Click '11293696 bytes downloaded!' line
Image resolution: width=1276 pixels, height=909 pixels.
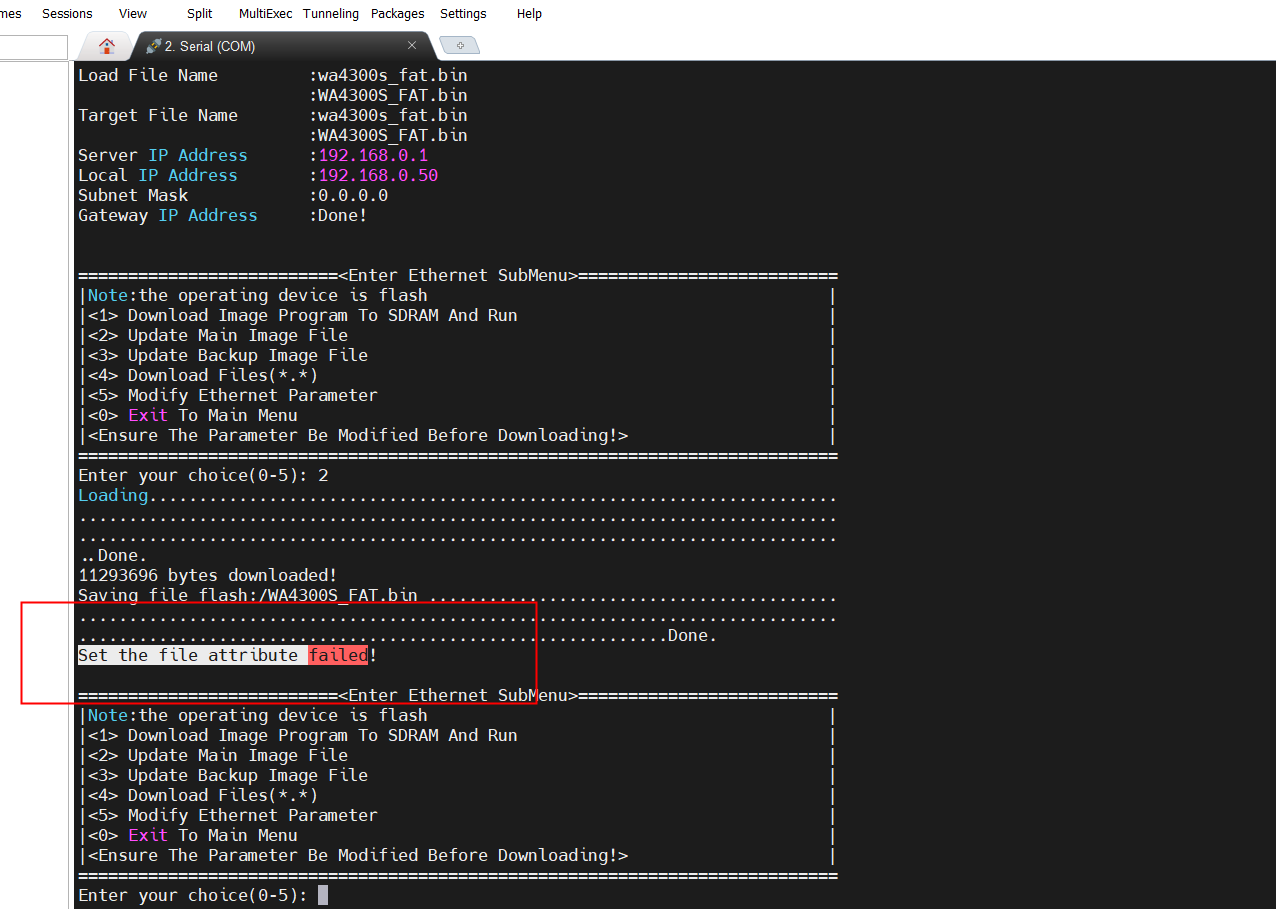(208, 575)
